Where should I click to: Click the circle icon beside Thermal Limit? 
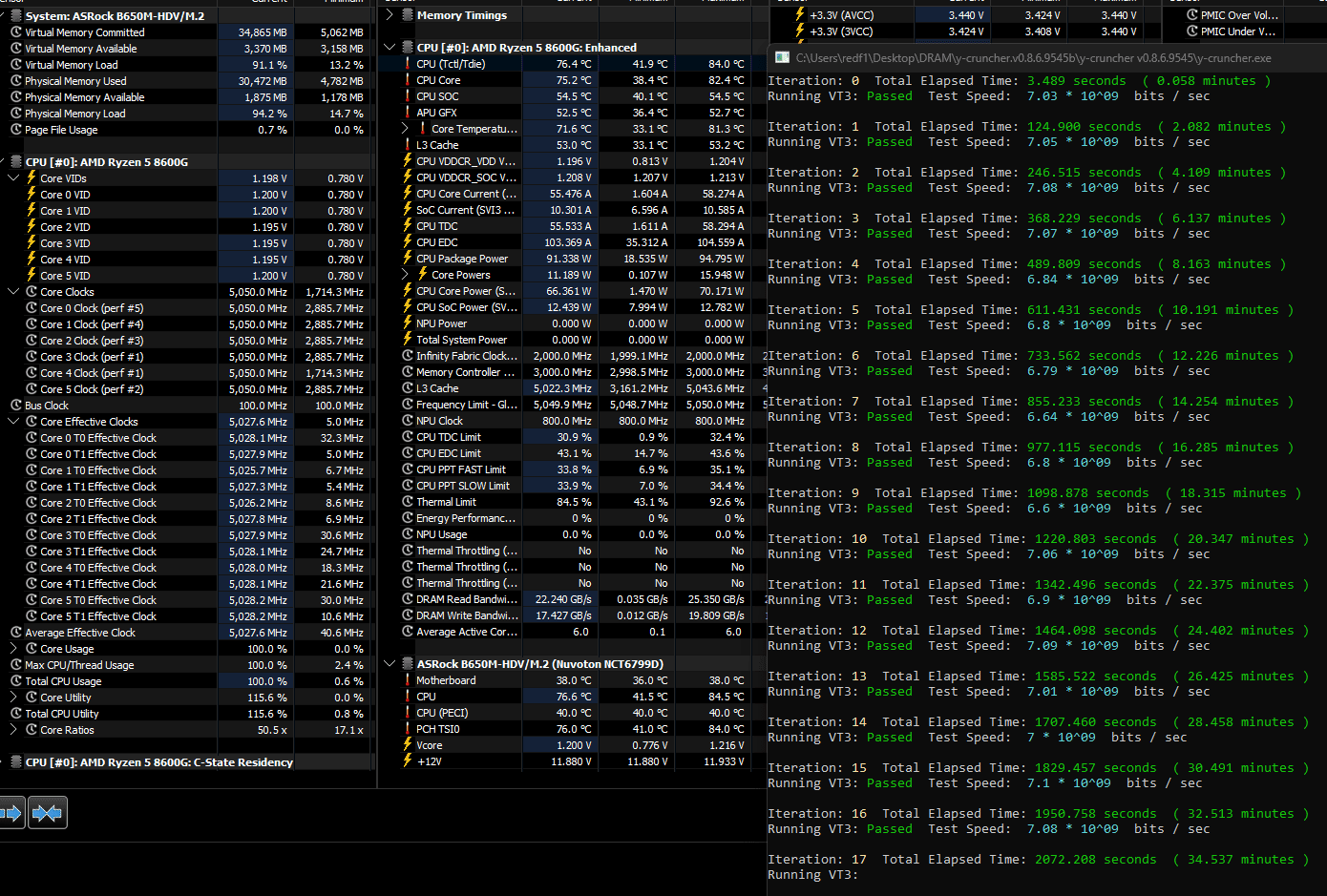click(x=408, y=502)
